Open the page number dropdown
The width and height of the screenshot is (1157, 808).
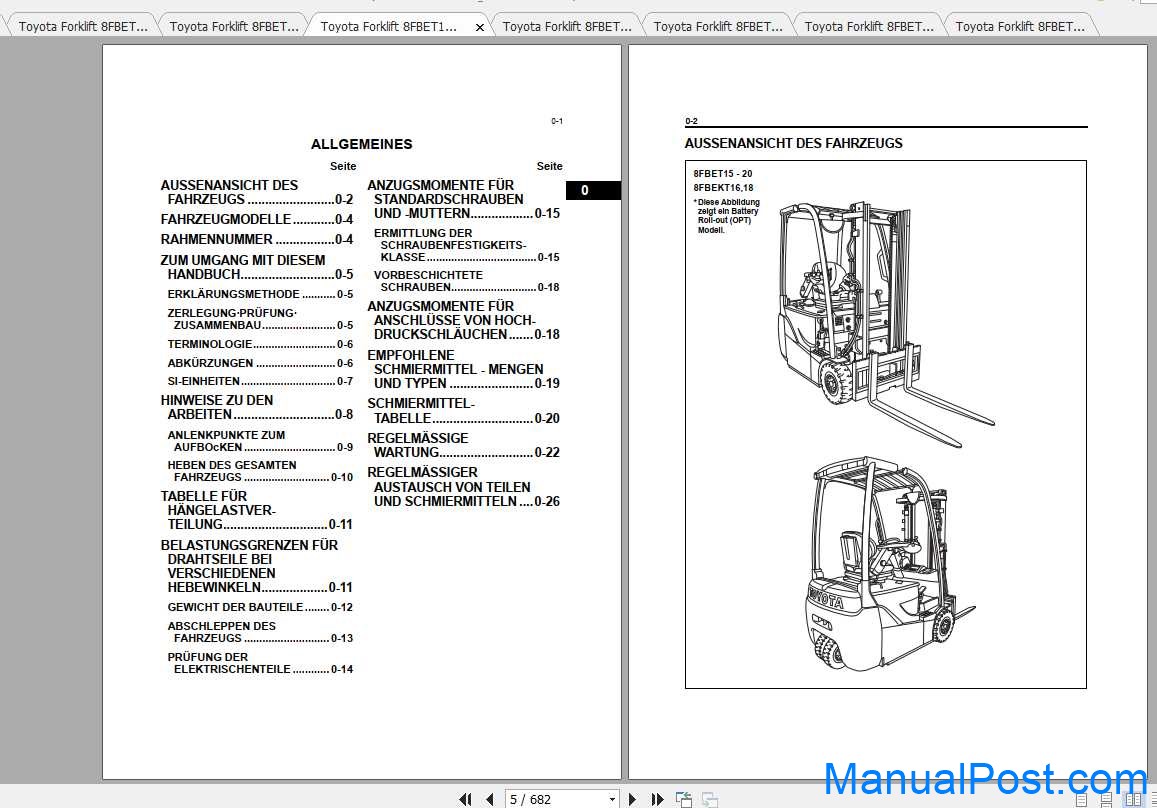click(612, 799)
